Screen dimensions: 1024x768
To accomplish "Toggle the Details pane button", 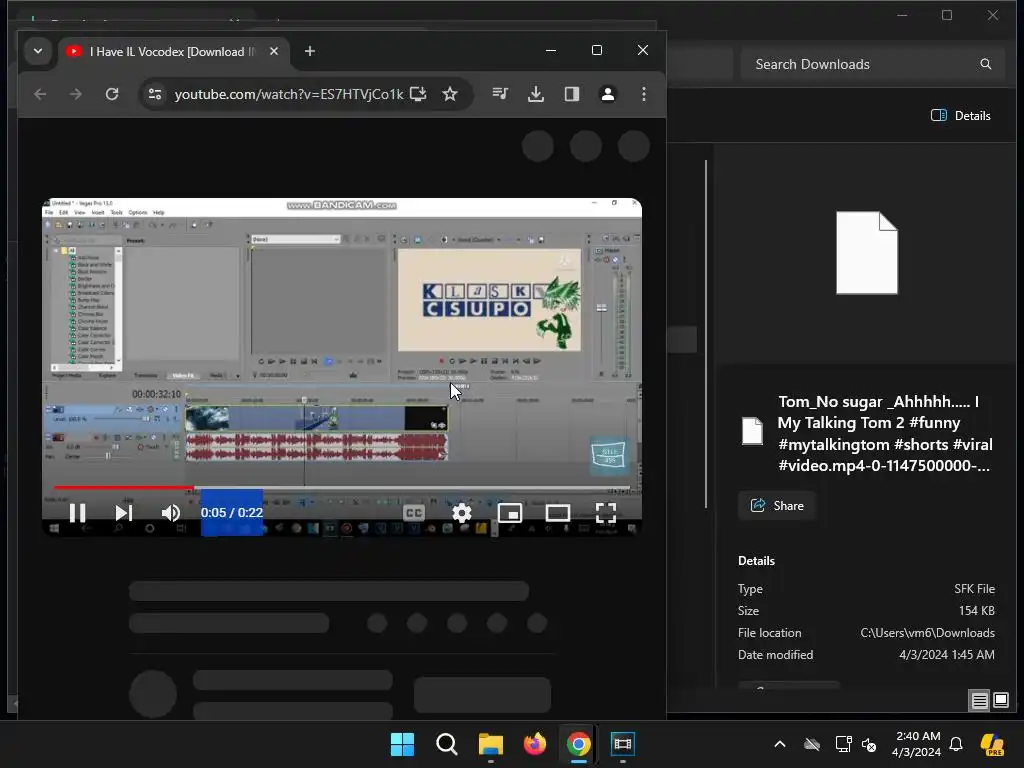I will coord(961,116).
